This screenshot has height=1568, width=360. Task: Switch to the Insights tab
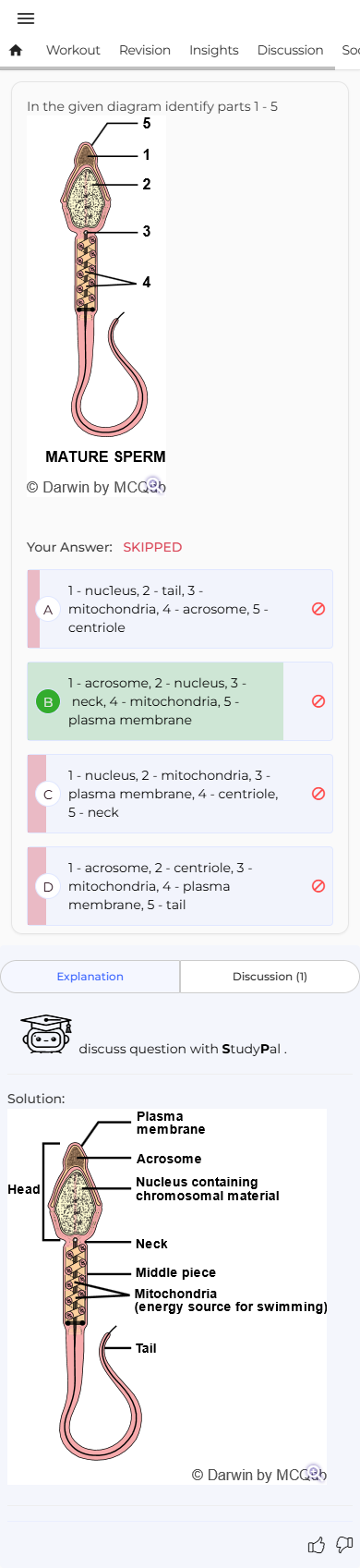214,50
